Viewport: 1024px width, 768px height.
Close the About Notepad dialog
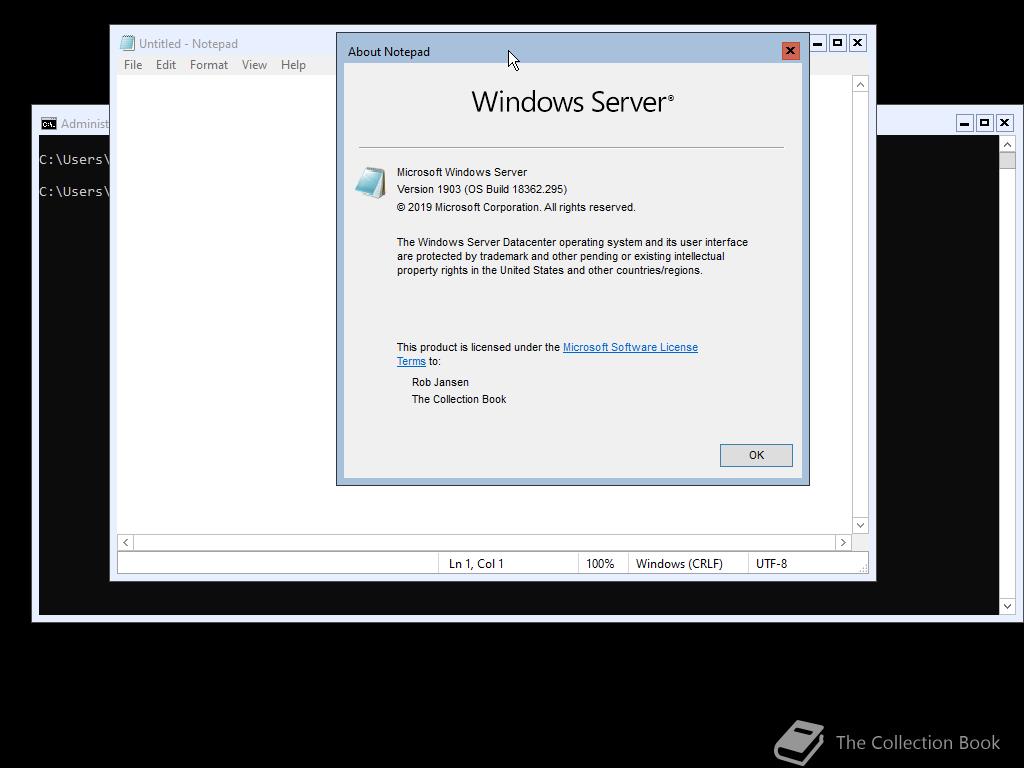pos(790,51)
